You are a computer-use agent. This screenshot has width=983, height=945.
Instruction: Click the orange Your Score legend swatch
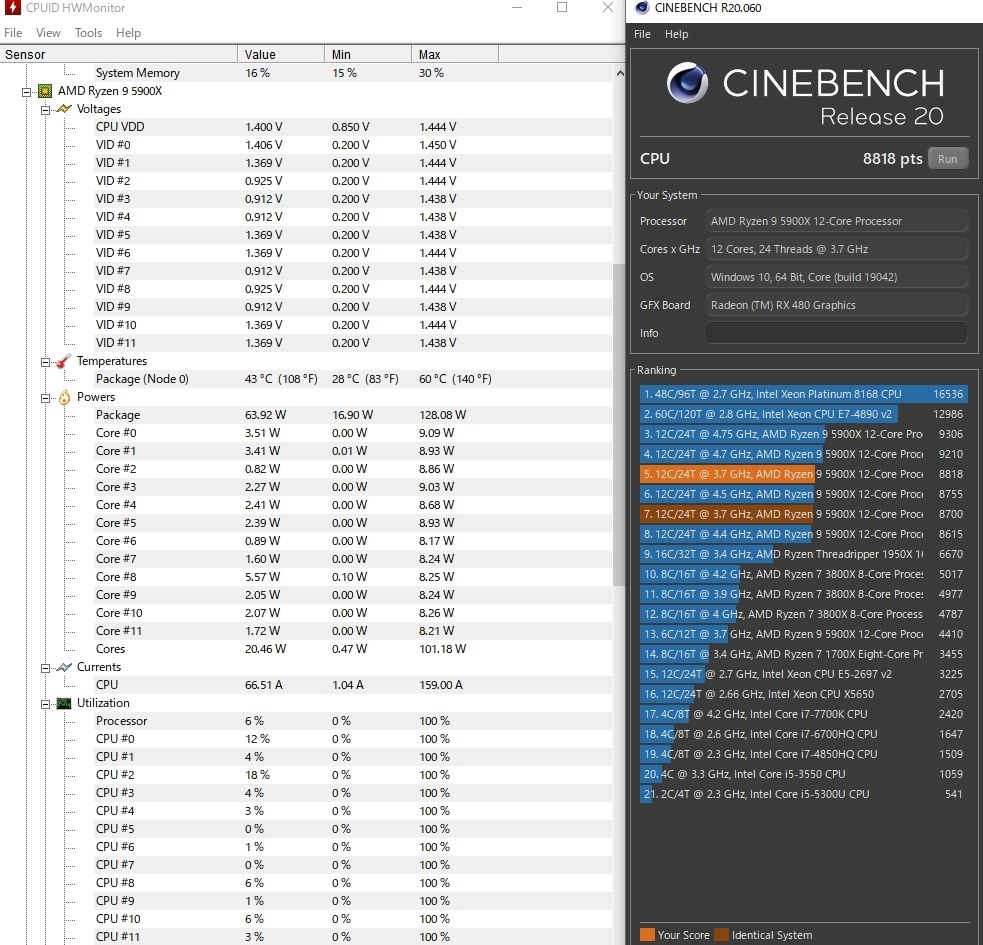click(647, 934)
